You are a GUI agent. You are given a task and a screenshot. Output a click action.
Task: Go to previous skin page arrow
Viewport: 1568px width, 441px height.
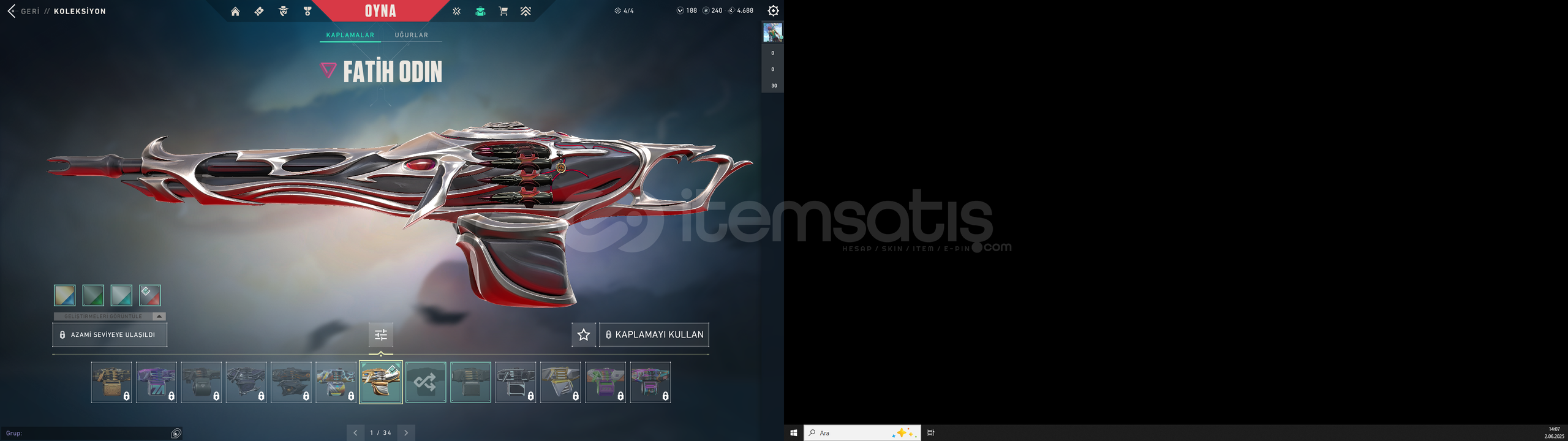point(355,433)
